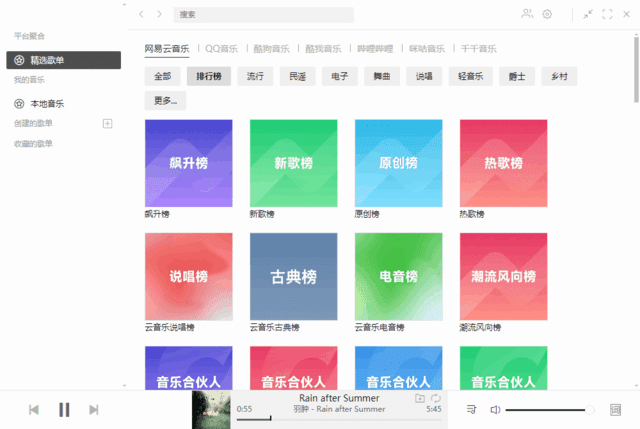Open the 飙升榜 chart cover
Image resolution: width=640 pixels, height=429 pixels.
[189, 163]
